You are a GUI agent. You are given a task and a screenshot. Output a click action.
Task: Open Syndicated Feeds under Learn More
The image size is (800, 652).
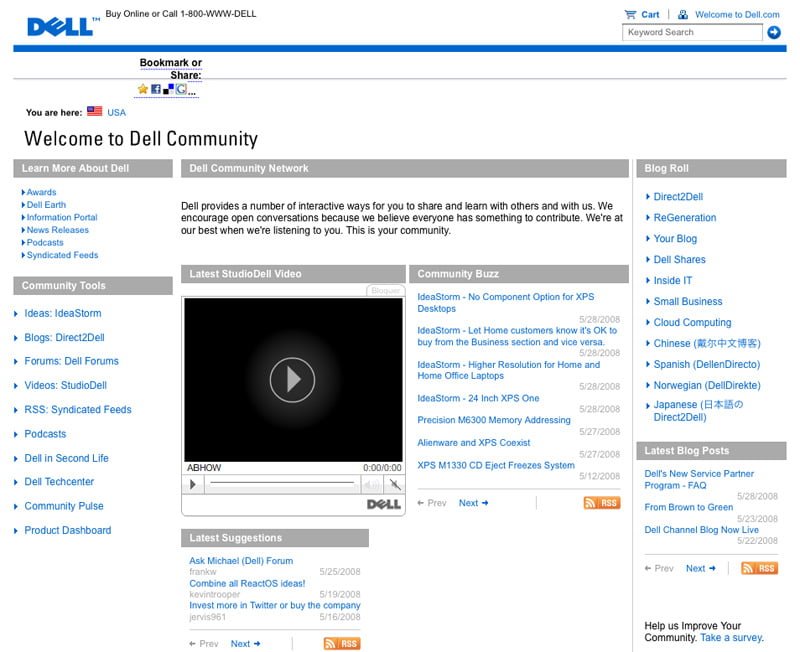pyautogui.click(x=62, y=255)
